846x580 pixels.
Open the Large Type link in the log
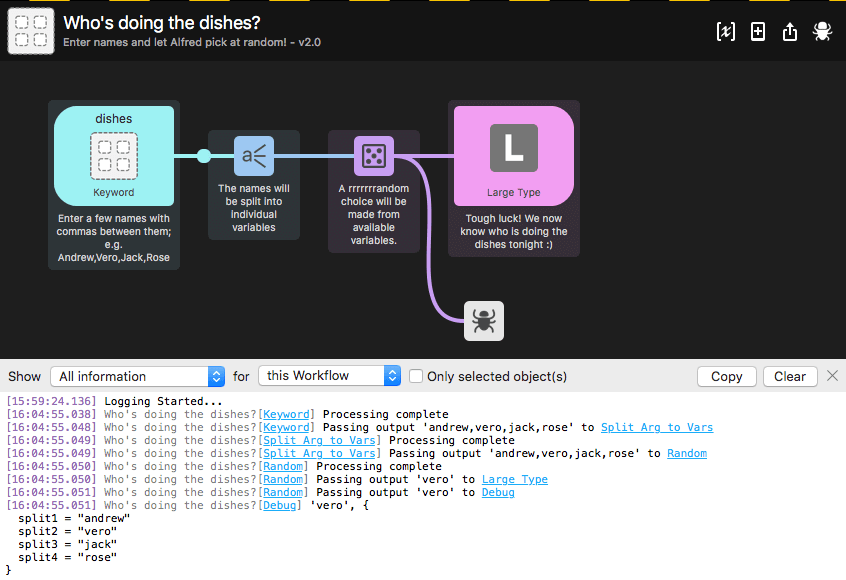click(x=514, y=479)
